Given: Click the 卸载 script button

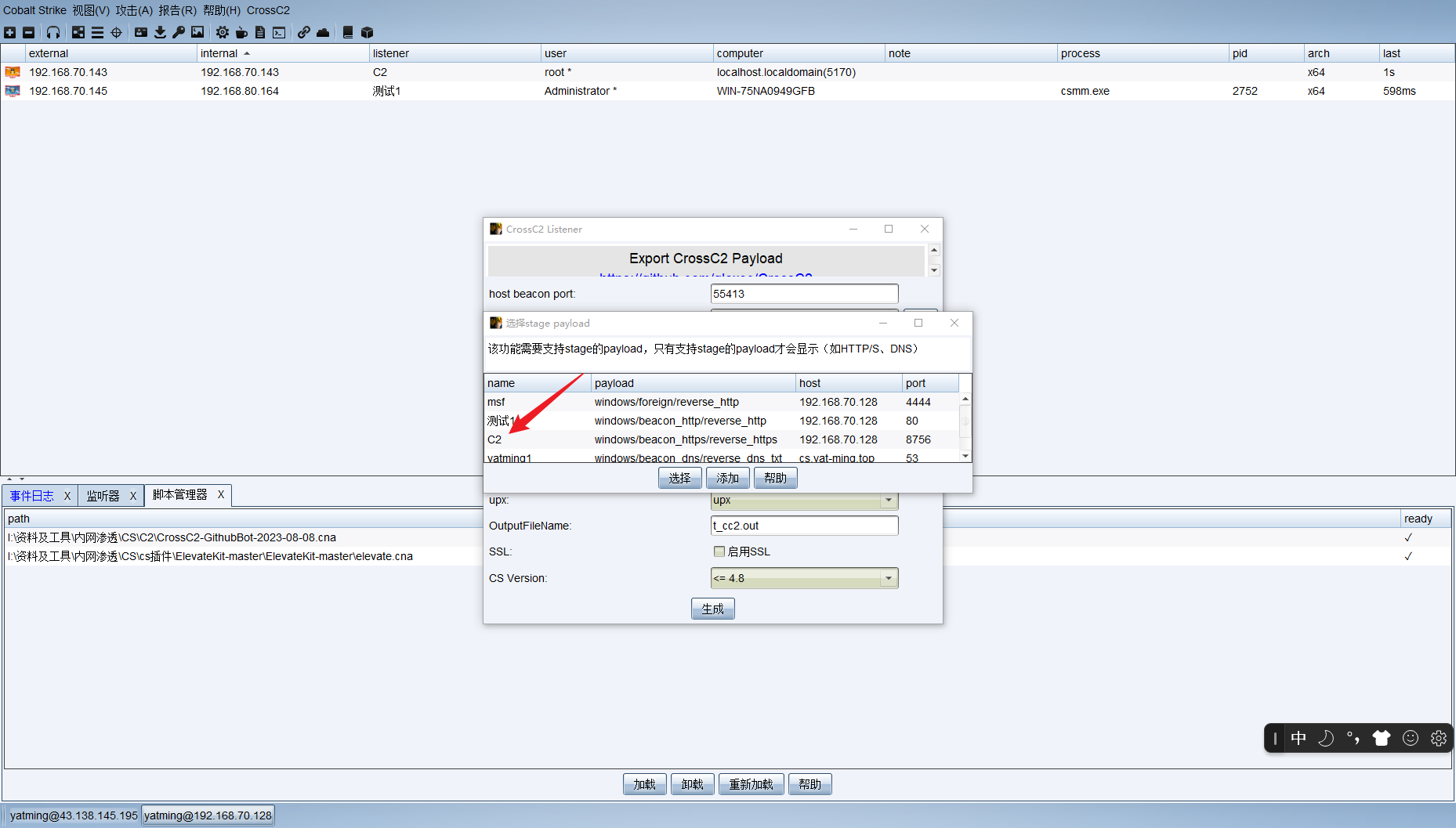Looking at the screenshot, I should [693, 784].
